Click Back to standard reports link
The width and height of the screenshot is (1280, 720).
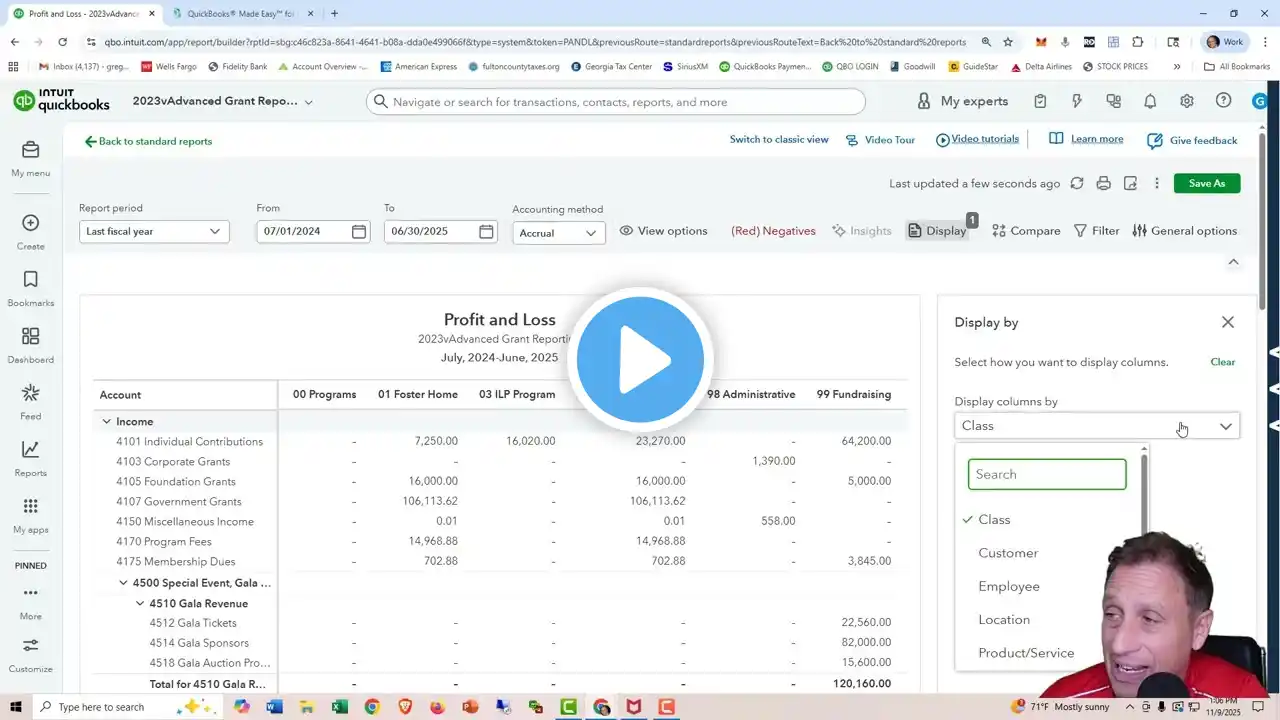(x=148, y=142)
